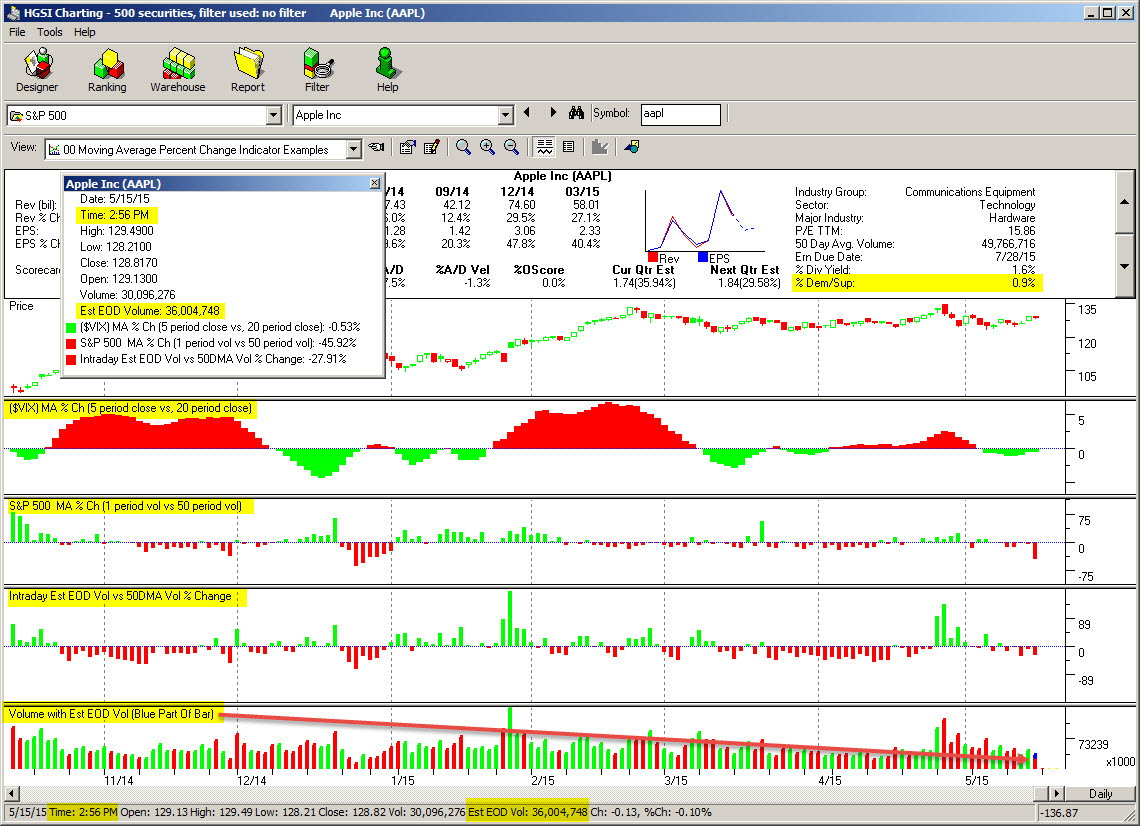Click the Next Qtr Est value
The height and width of the screenshot is (826, 1140).
click(x=749, y=283)
